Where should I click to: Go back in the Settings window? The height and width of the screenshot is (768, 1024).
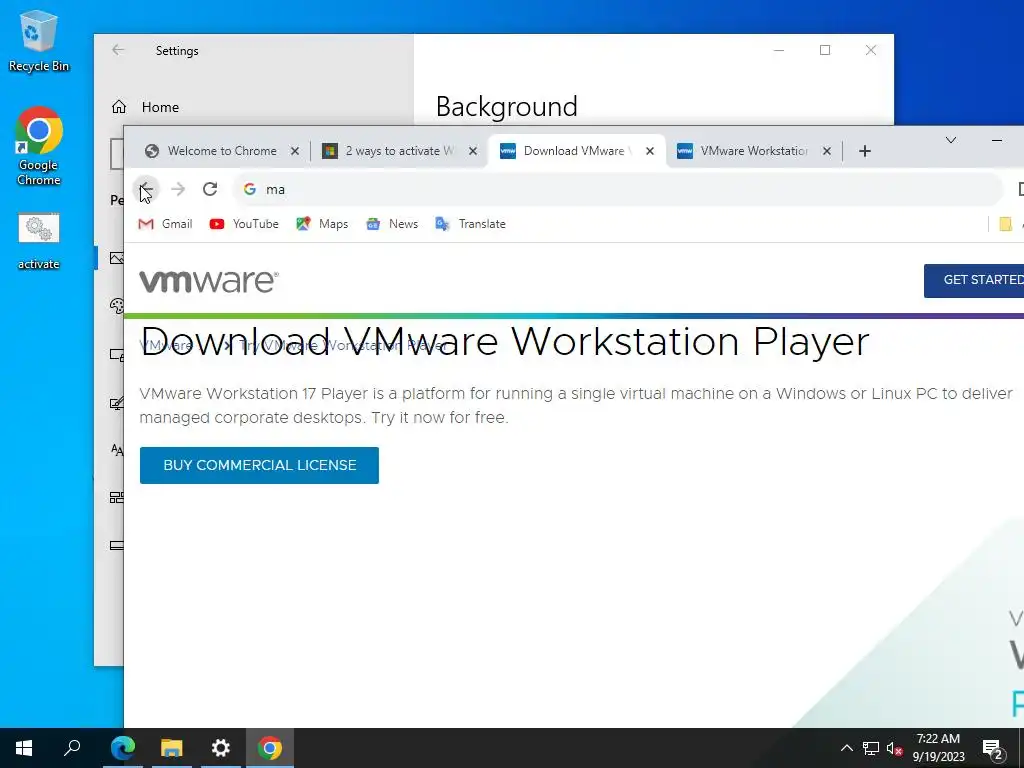click(118, 50)
